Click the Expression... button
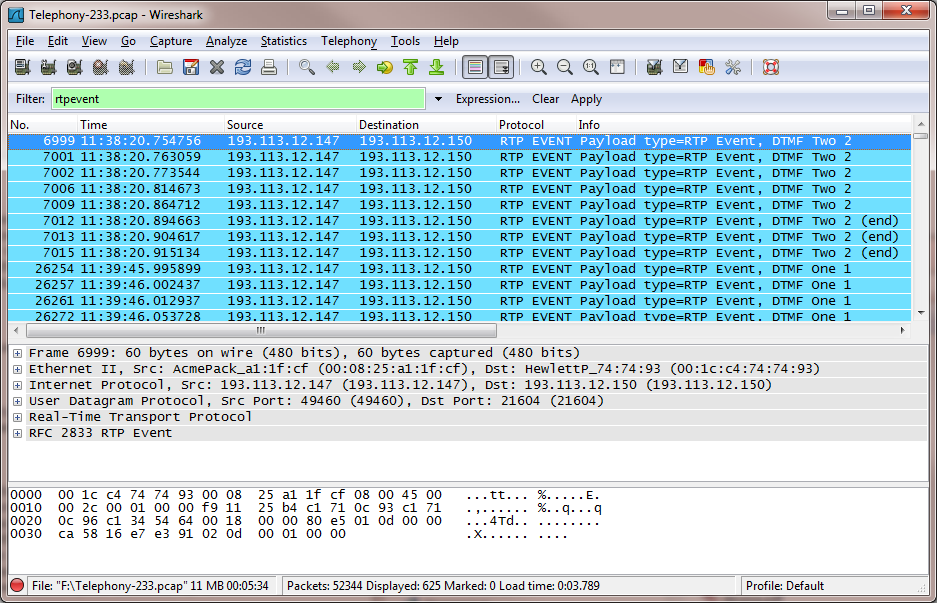Image resolution: width=937 pixels, height=603 pixels. (x=488, y=99)
